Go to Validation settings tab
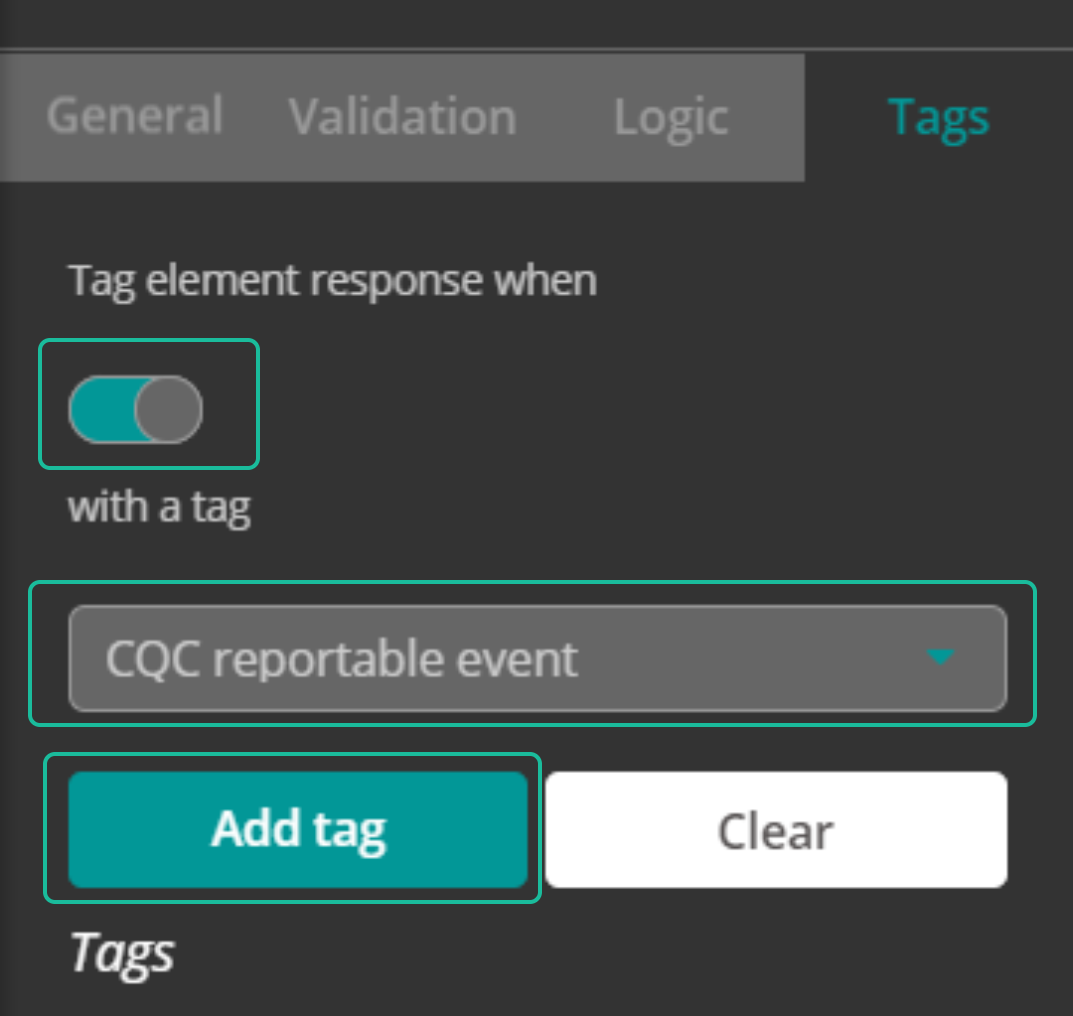The image size is (1073, 1016). 402,117
